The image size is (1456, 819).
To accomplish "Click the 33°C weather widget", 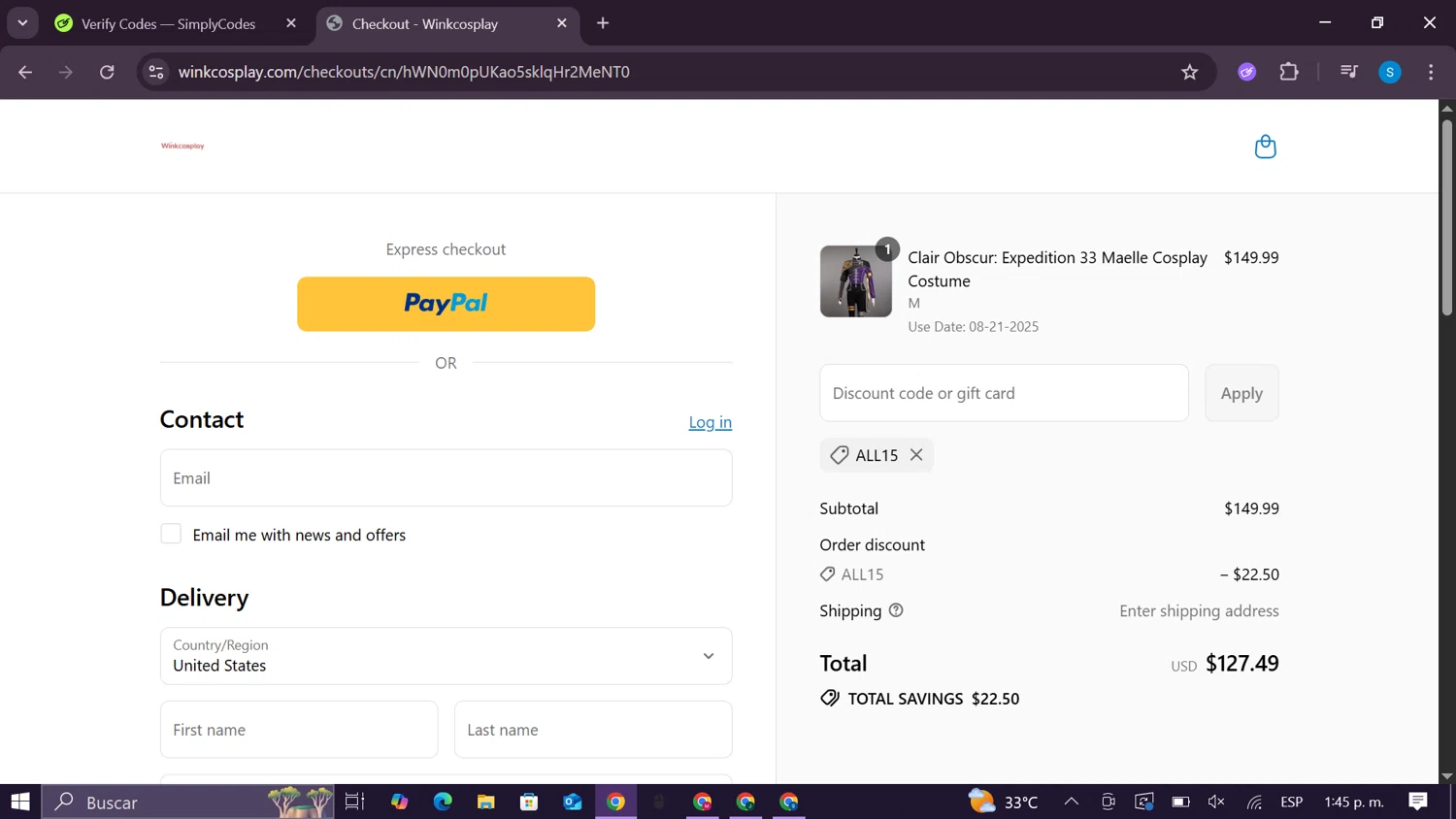I will (x=1004, y=802).
